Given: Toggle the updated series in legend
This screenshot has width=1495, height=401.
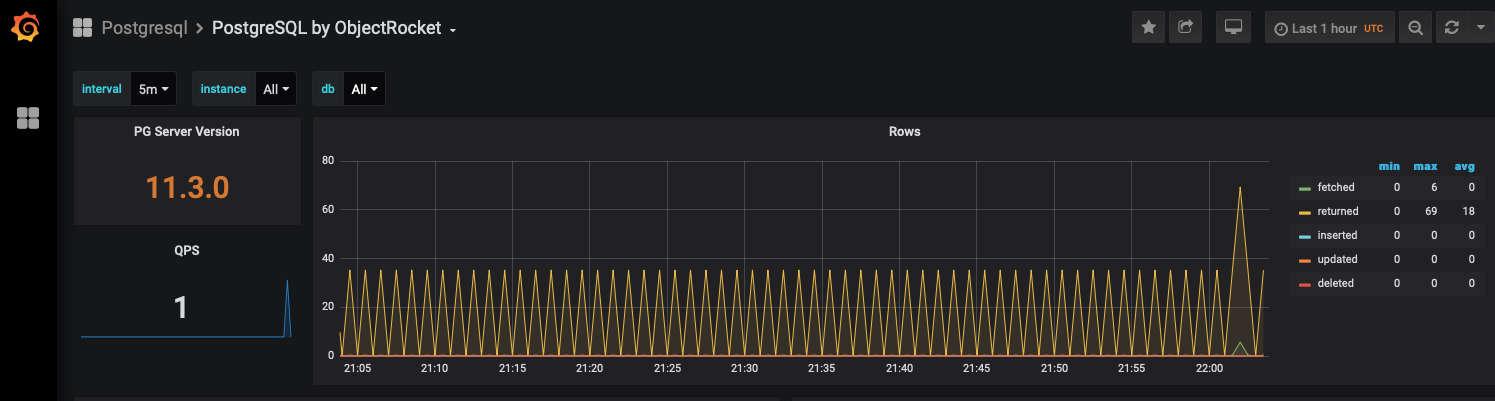Looking at the screenshot, I should point(1337,259).
